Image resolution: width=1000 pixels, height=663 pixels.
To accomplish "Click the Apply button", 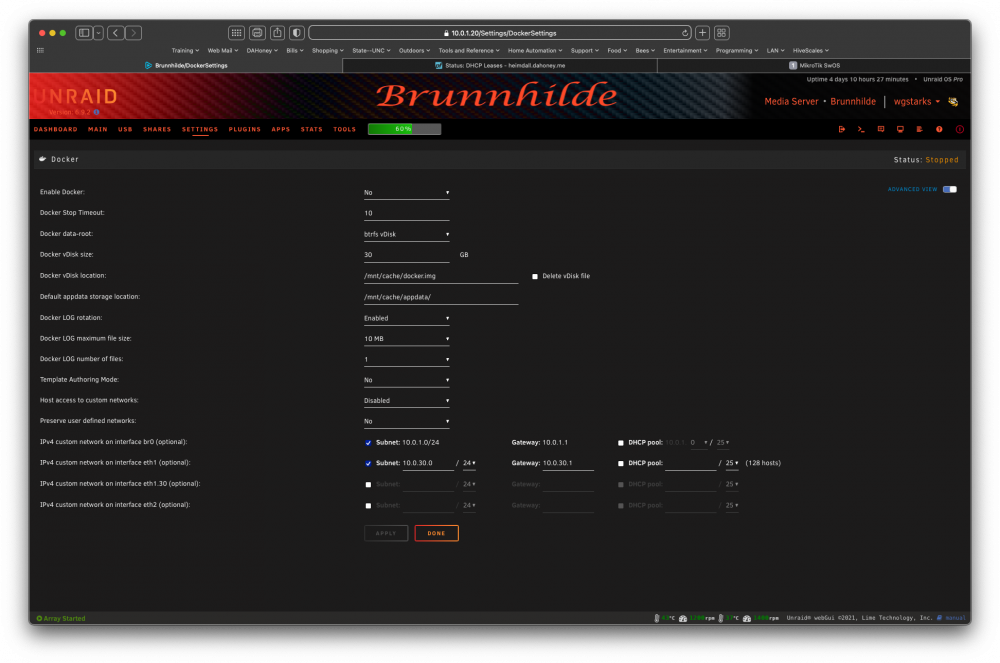I will 386,534.
